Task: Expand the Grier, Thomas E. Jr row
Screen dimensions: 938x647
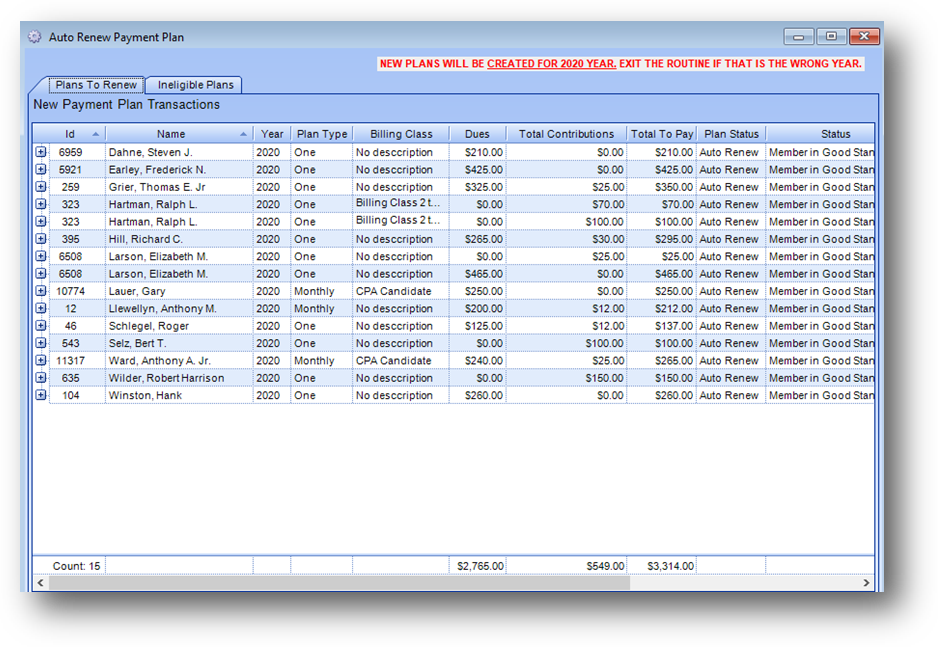Action: pos(41,187)
